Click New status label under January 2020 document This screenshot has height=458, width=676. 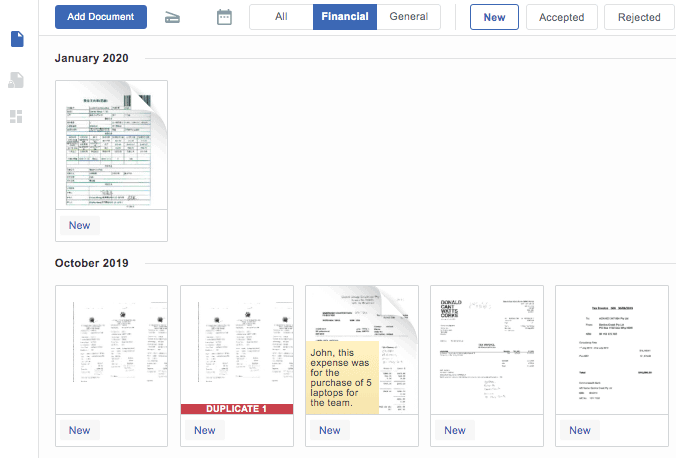pyautogui.click(x=79, y=225)
